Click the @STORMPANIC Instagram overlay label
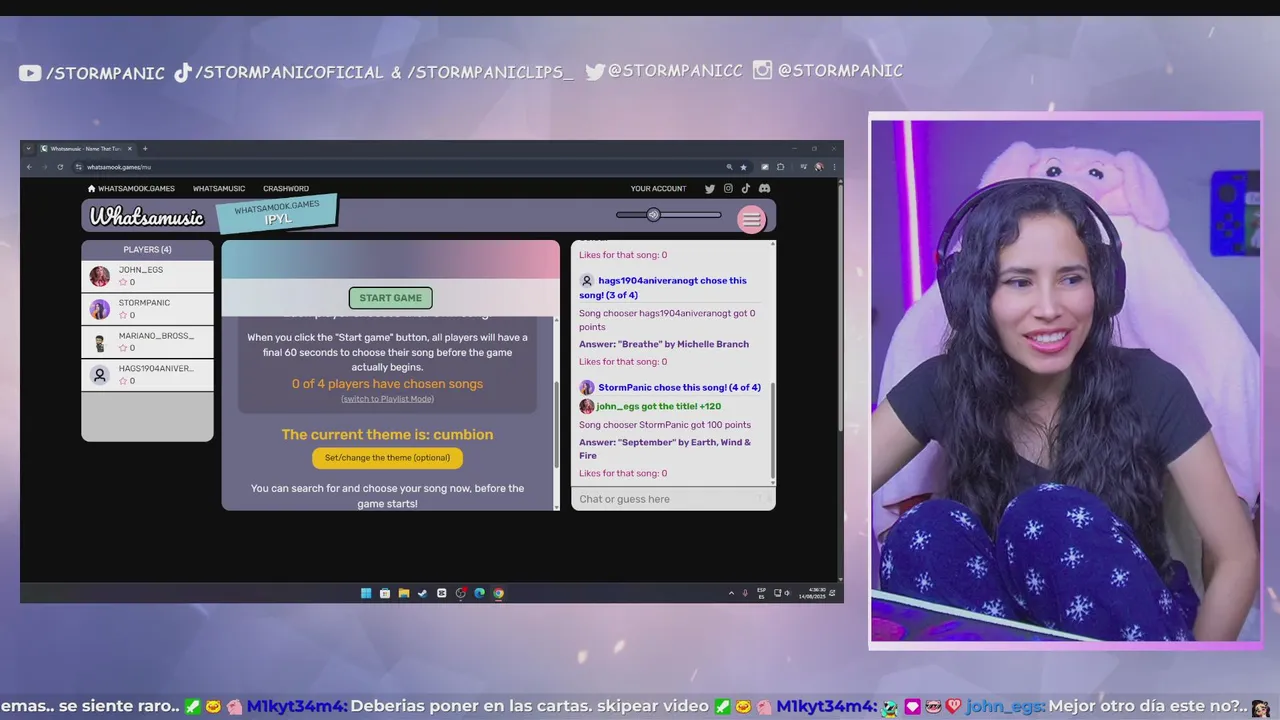Viewport: 1280px width, 720px height. pos(828,71)
